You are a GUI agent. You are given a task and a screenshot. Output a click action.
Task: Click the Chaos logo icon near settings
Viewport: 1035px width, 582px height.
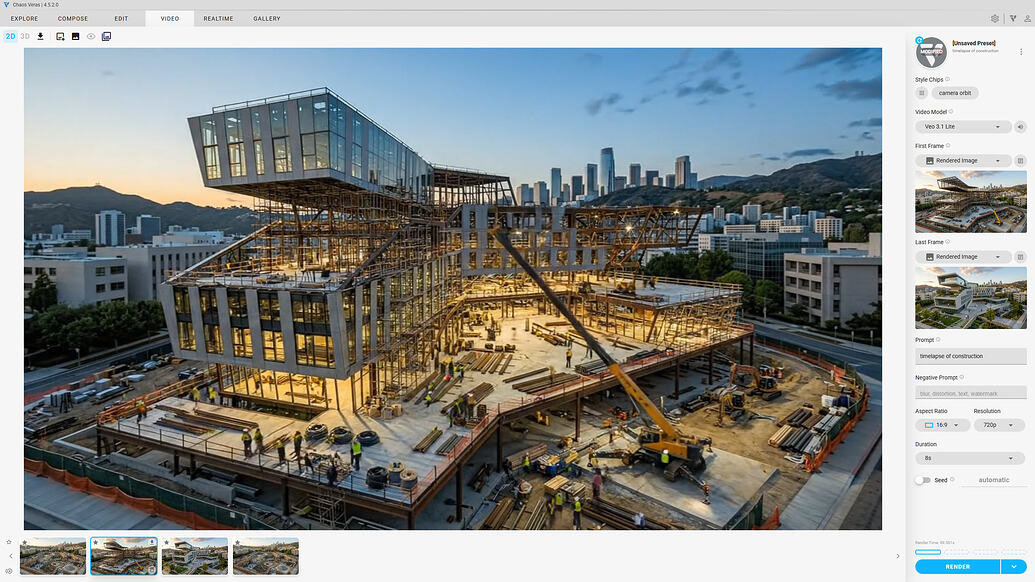click(x=1013, y=18)
